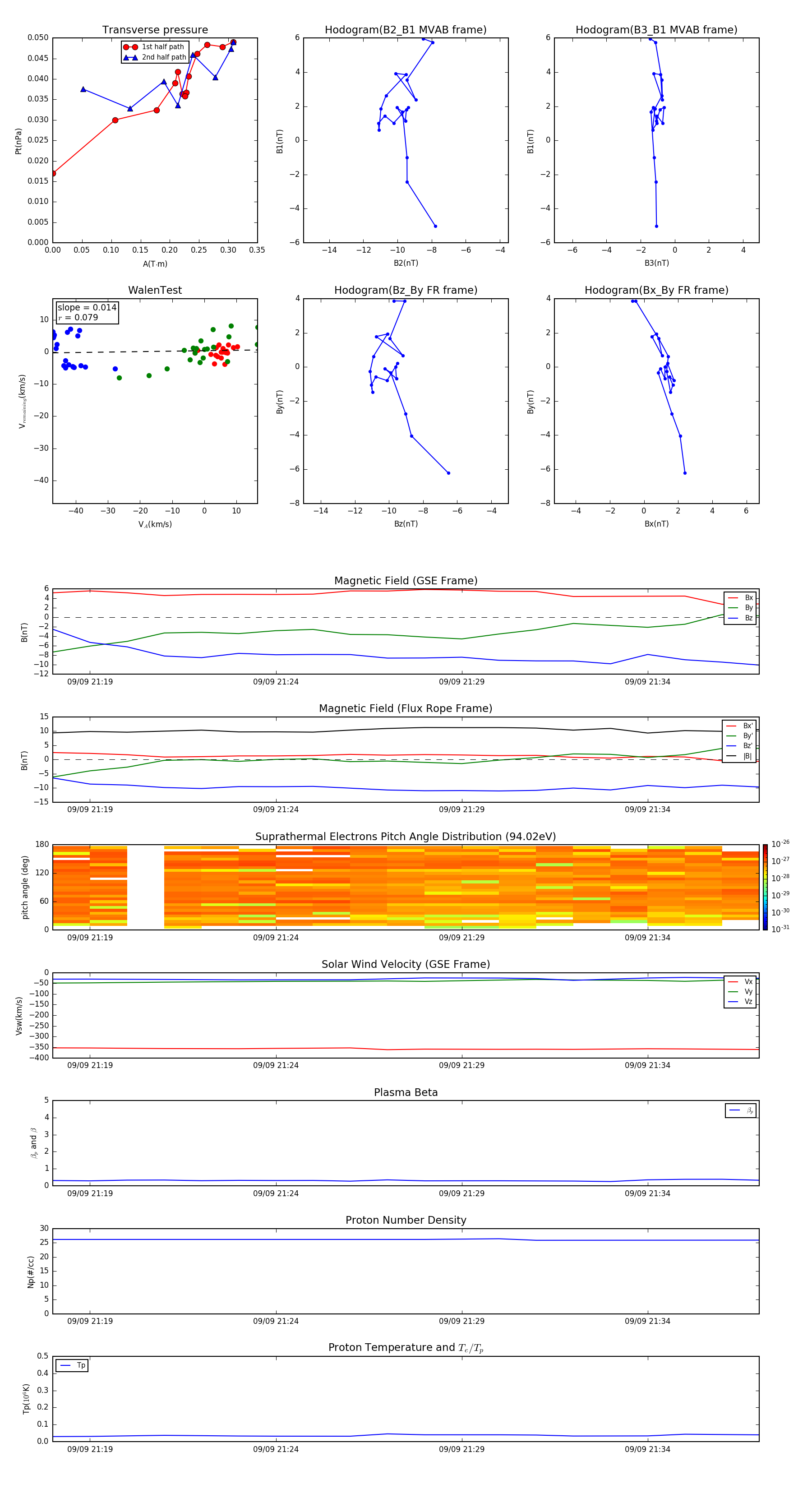Image resolution: width=812 pixels, height=1489 pixels.
Task: Click 'Hodogram(Bx_By FR frame)' title
Action: [656, 290]
